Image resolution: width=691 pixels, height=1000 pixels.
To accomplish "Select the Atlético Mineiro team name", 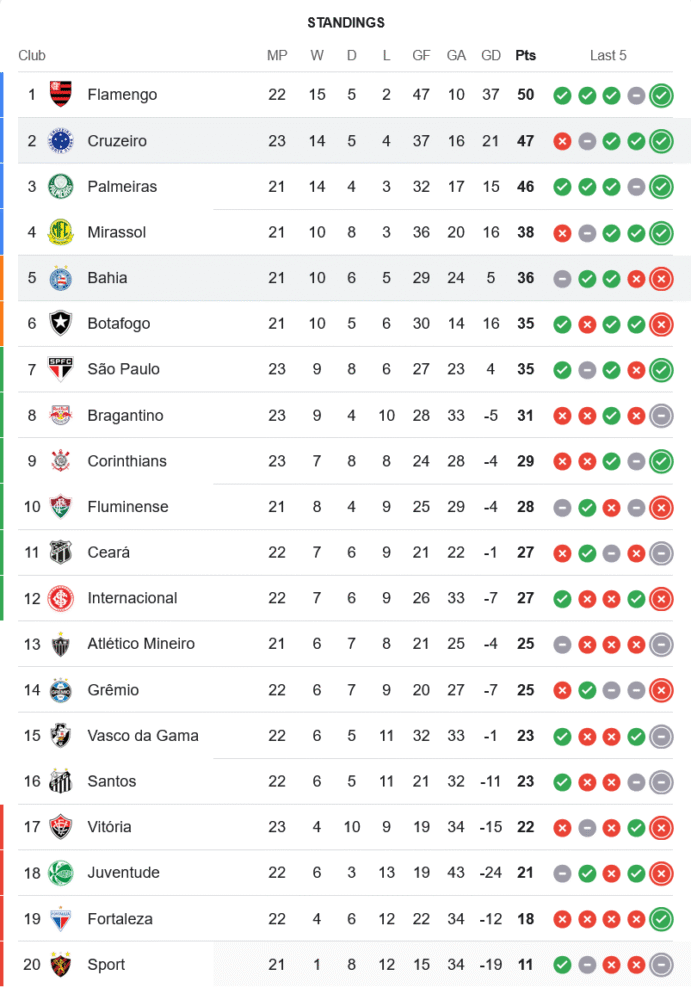I will (x=141, y=644).
